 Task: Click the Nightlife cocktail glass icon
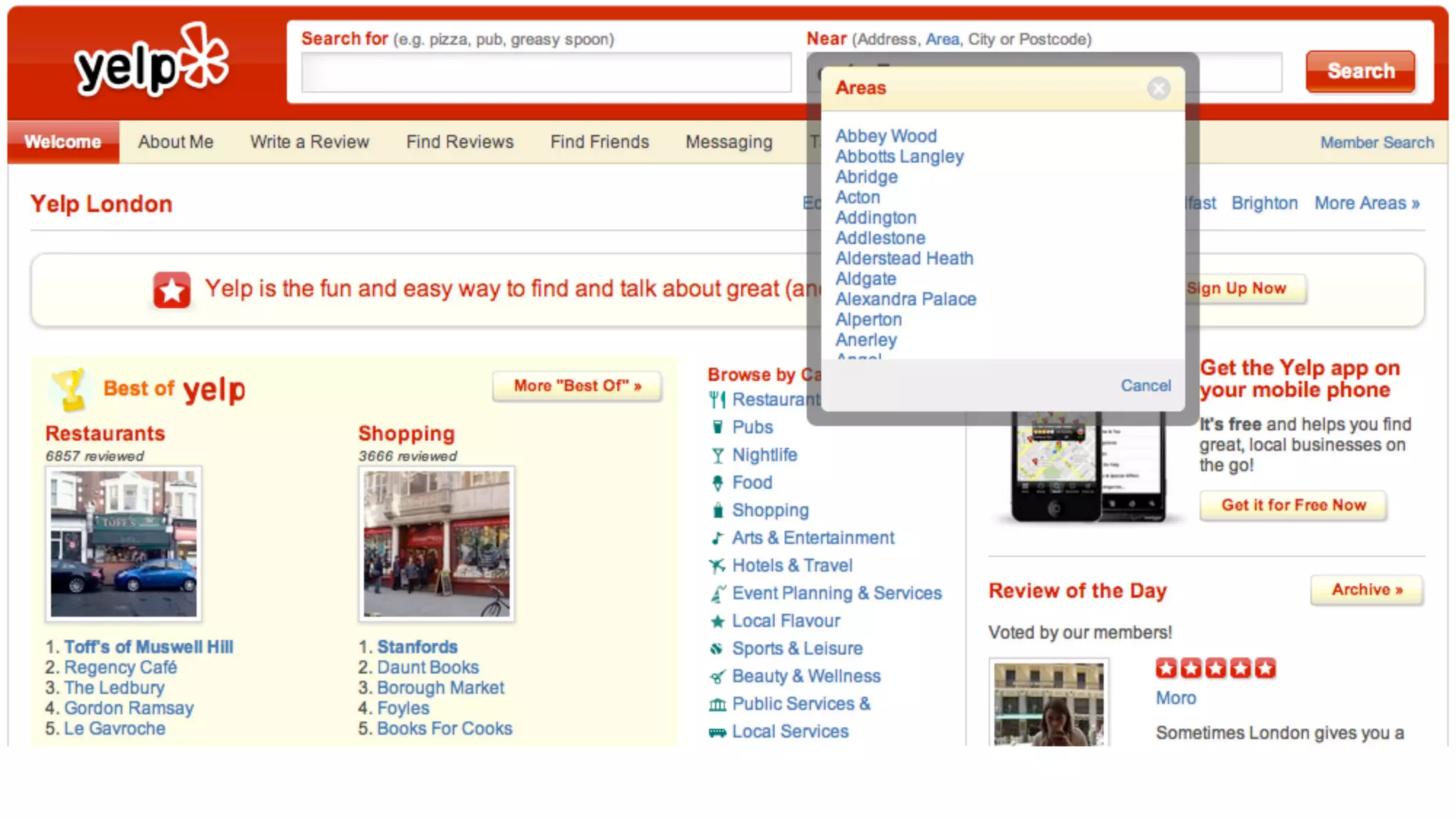tap(717, 455)
